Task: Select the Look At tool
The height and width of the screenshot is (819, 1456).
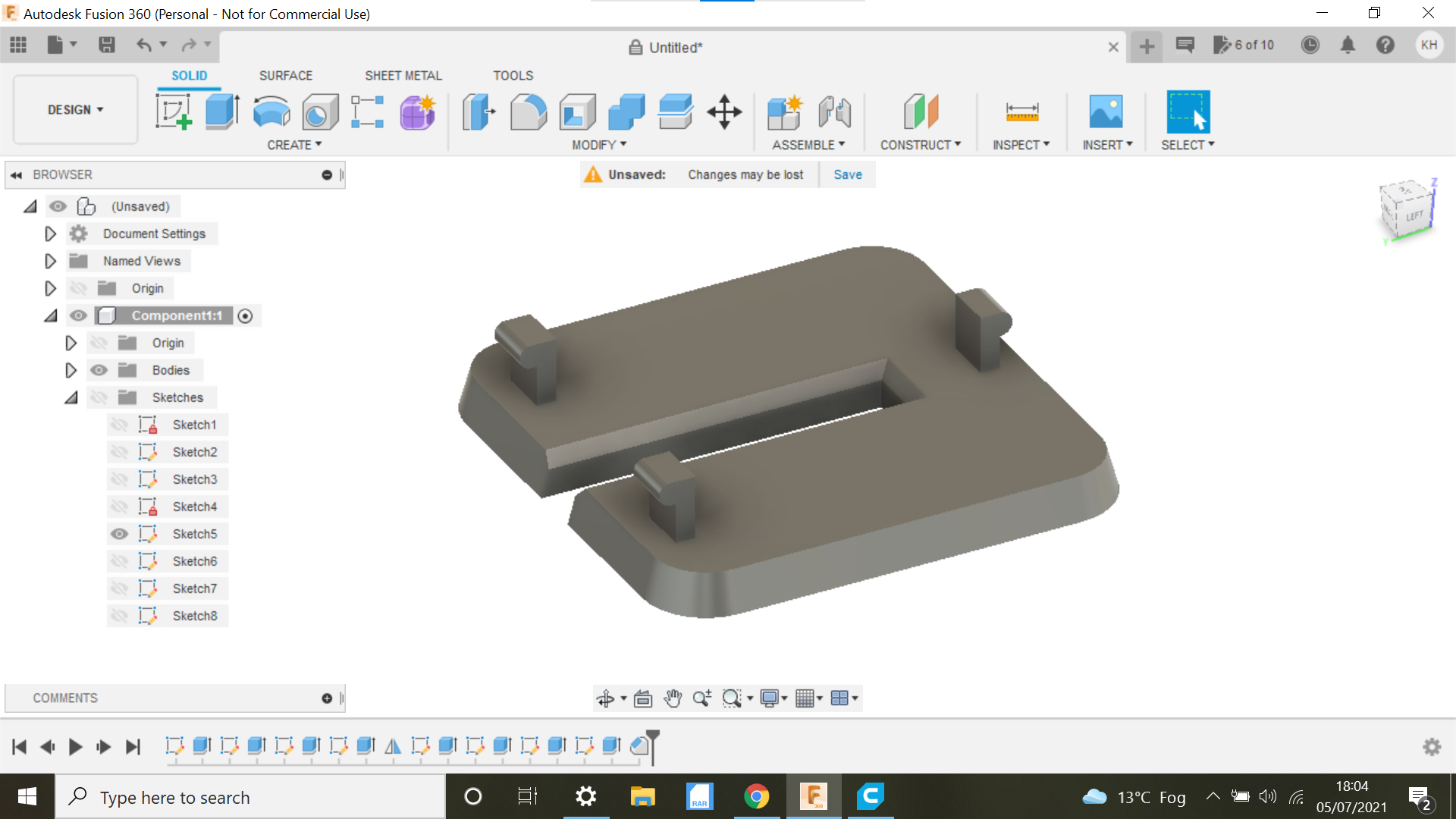Action: pyautogui.click(x=643, y=698)
